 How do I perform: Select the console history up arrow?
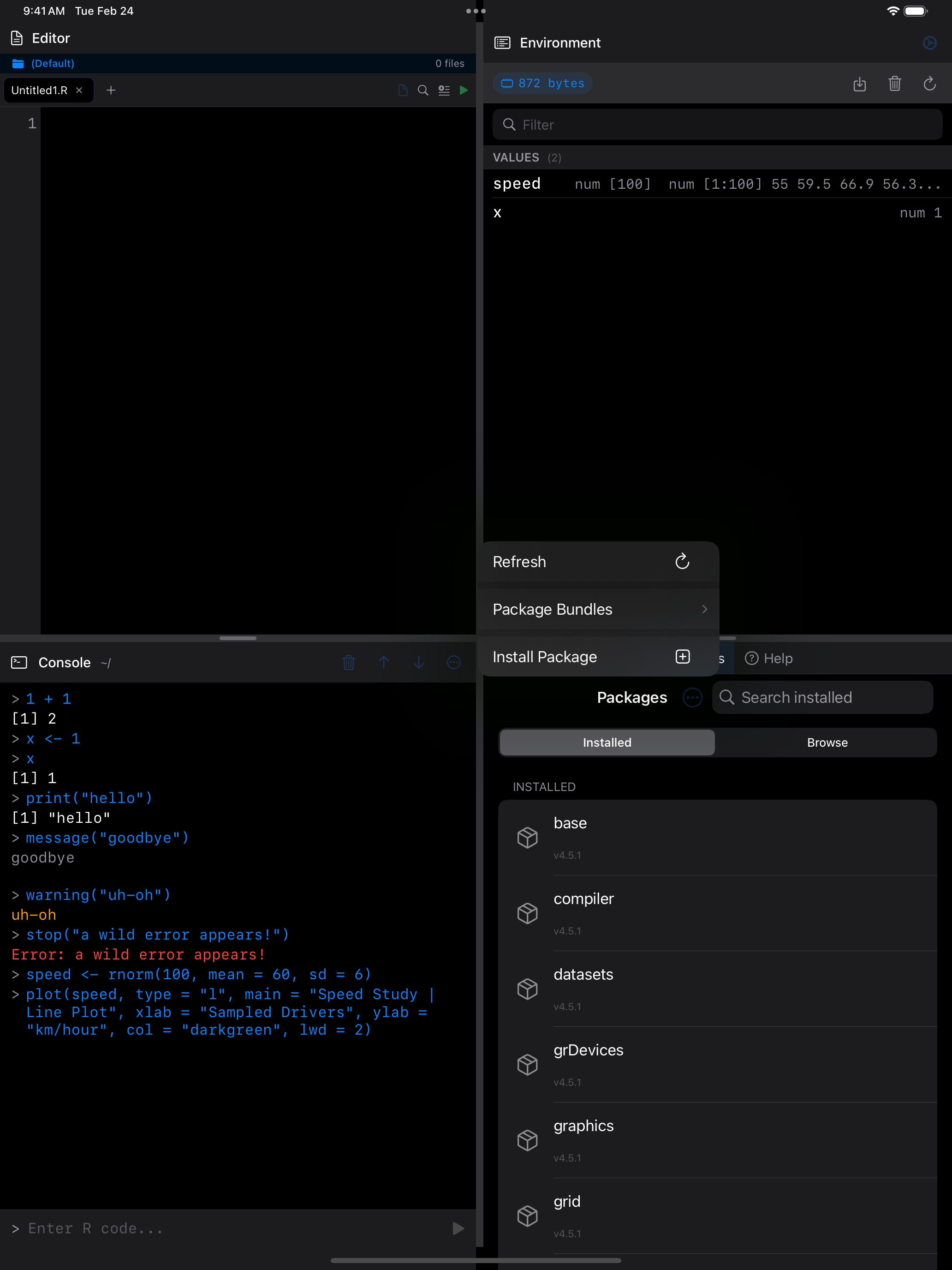pos(384,663)
